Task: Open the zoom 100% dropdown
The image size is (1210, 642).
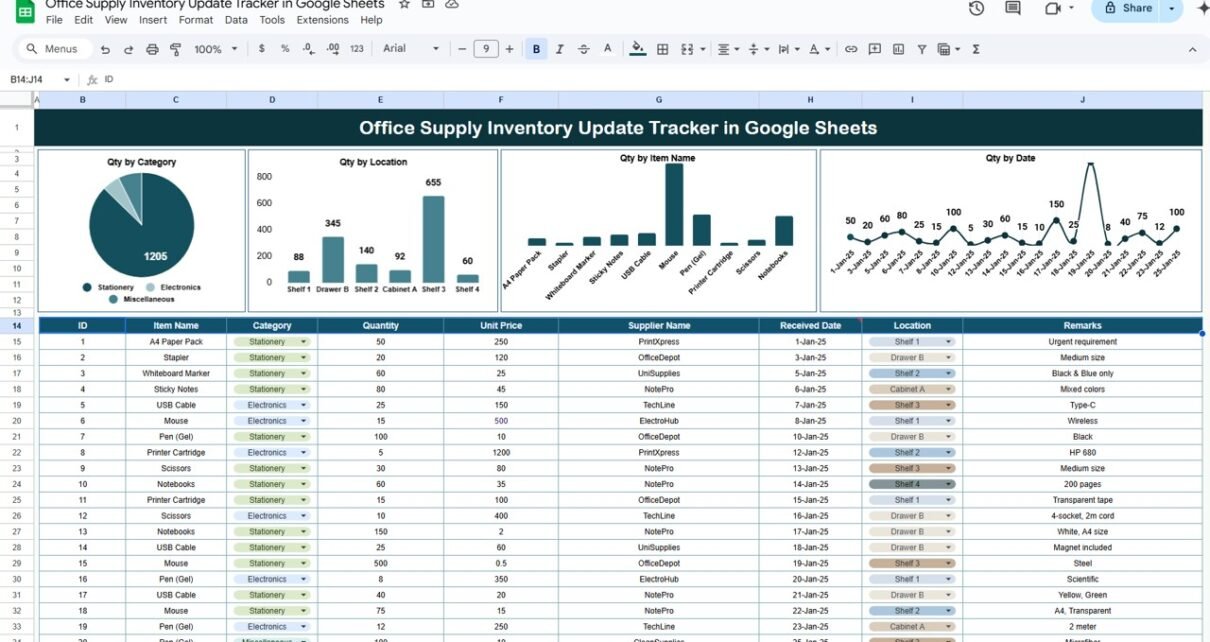Action: [216, 49]
